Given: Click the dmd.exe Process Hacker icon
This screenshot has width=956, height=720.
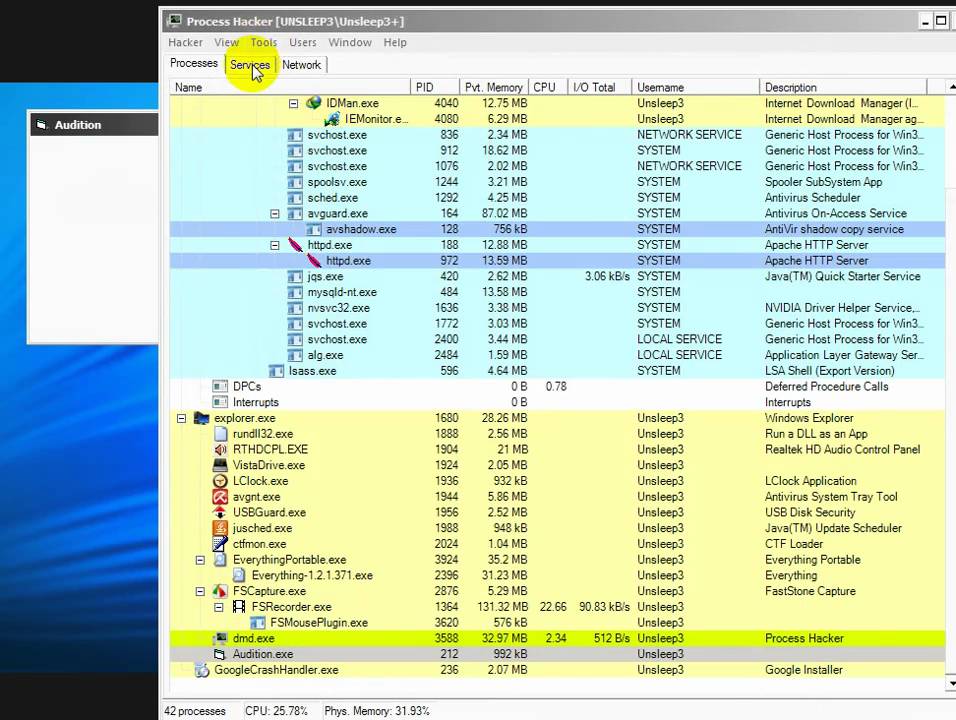Looking at the screenshot, I should tap(220, 638).
